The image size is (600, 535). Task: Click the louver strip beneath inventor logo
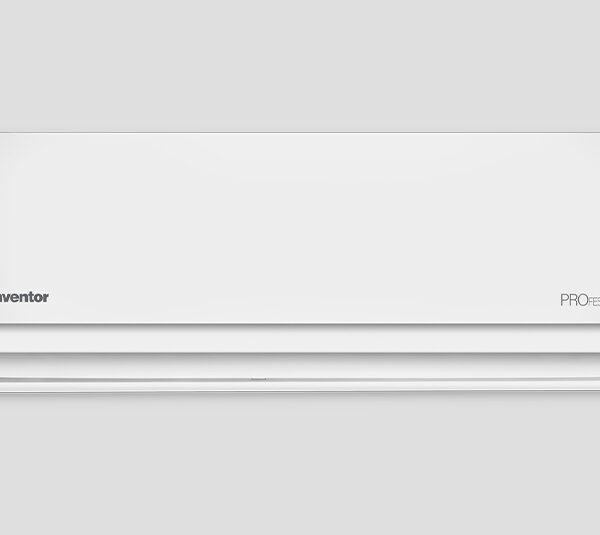(24, 339)
